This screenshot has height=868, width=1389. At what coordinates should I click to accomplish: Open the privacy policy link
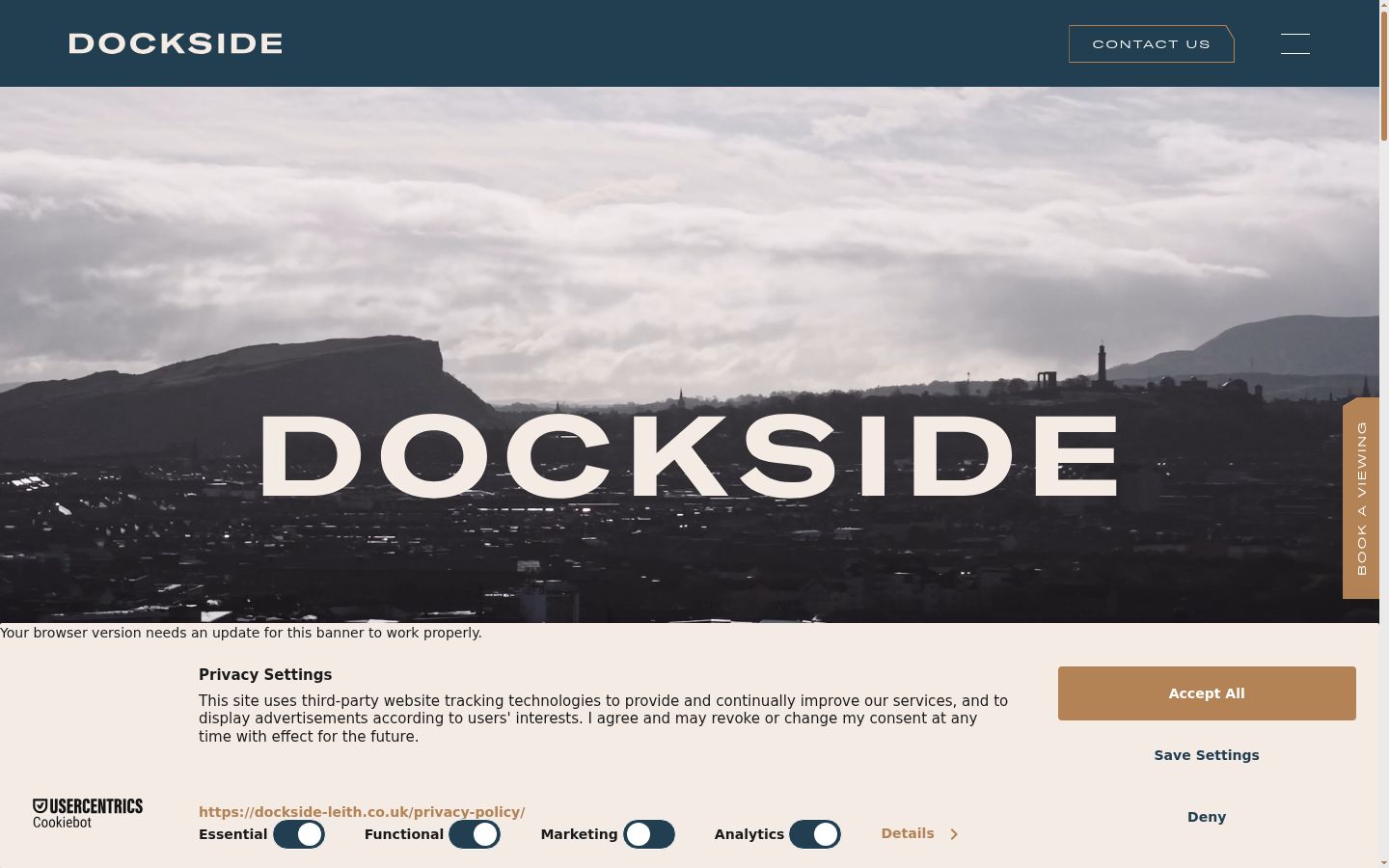(362, 812)
